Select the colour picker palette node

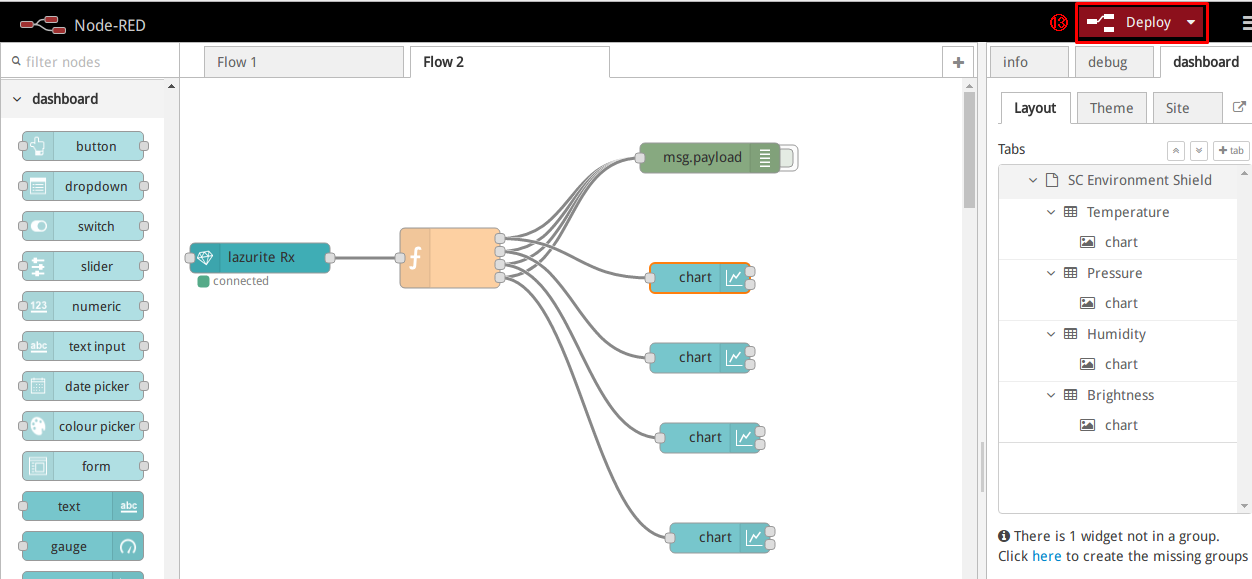(83, 426)
